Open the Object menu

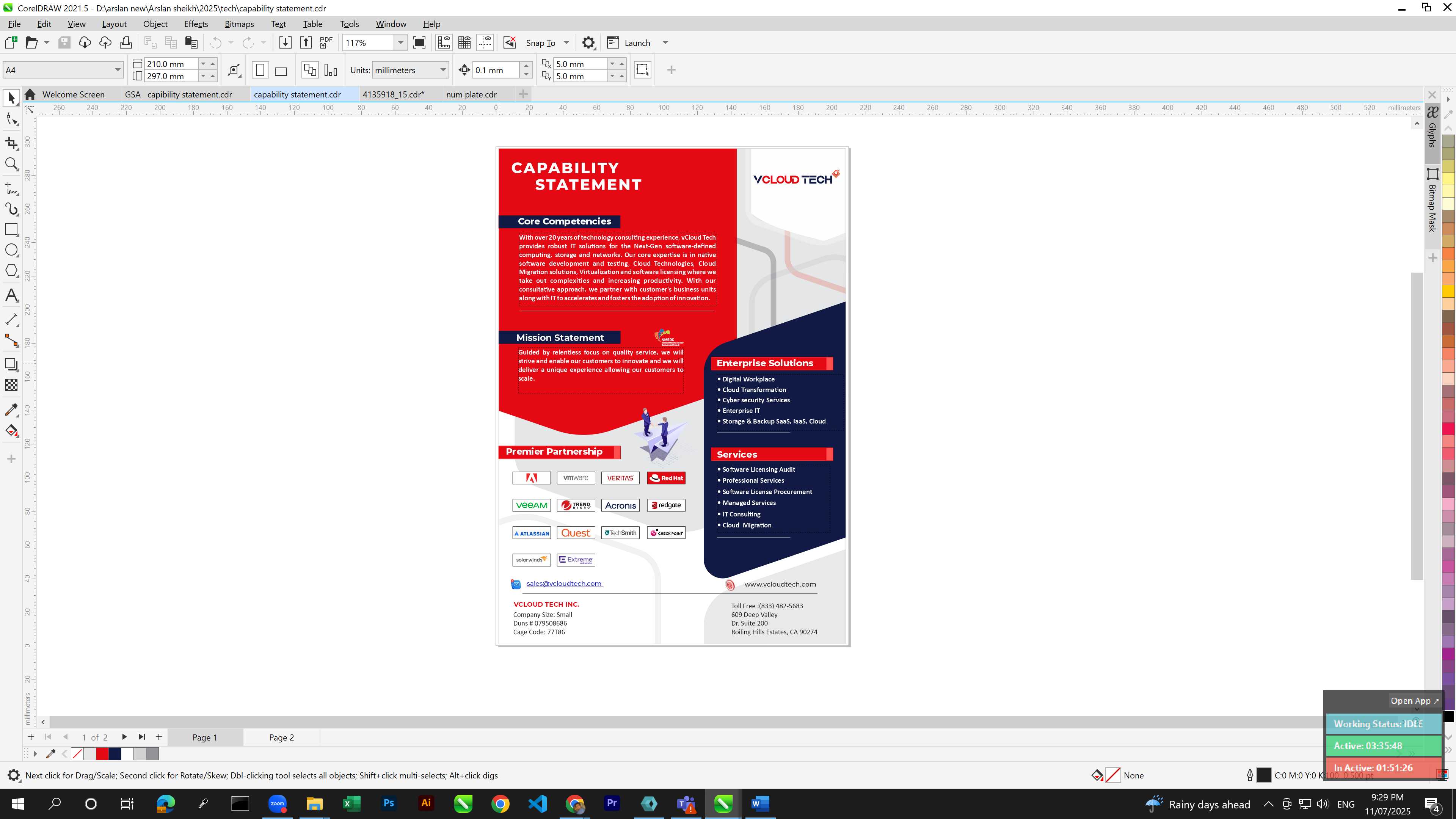tap(155, 24)
